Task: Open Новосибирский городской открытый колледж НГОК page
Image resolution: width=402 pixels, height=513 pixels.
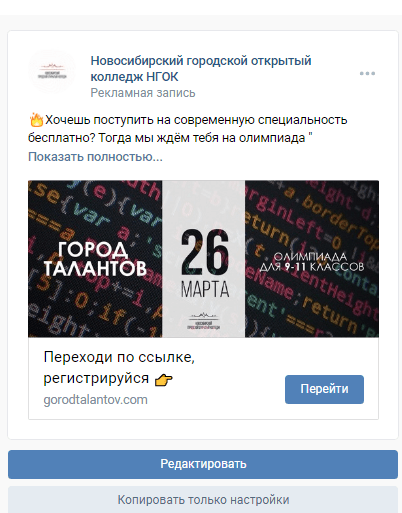Action: click(x=201, y=69)
